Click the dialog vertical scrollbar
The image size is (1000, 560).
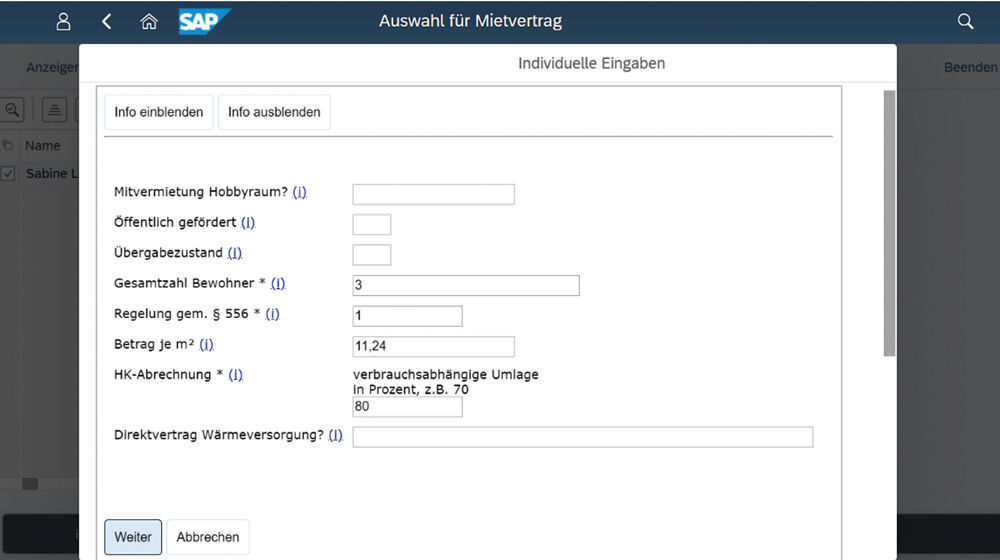[889, 222]
